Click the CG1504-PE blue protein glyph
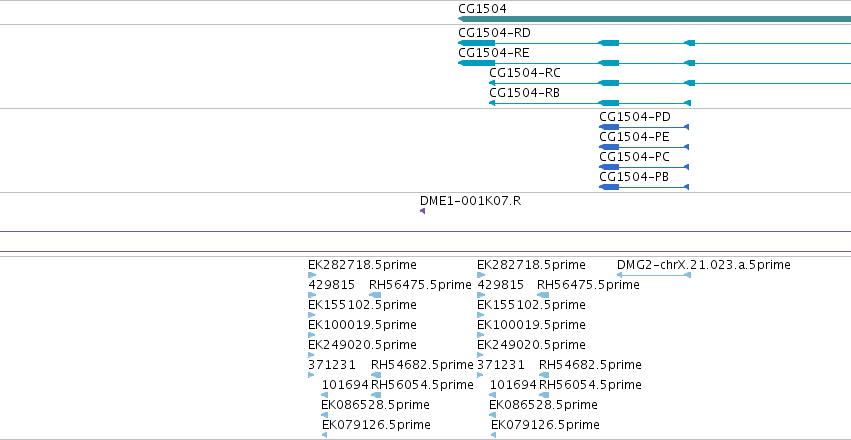Image resolution: width=851 pixels, height=440 pixels. pyautogui.click(x=644, y=147)
